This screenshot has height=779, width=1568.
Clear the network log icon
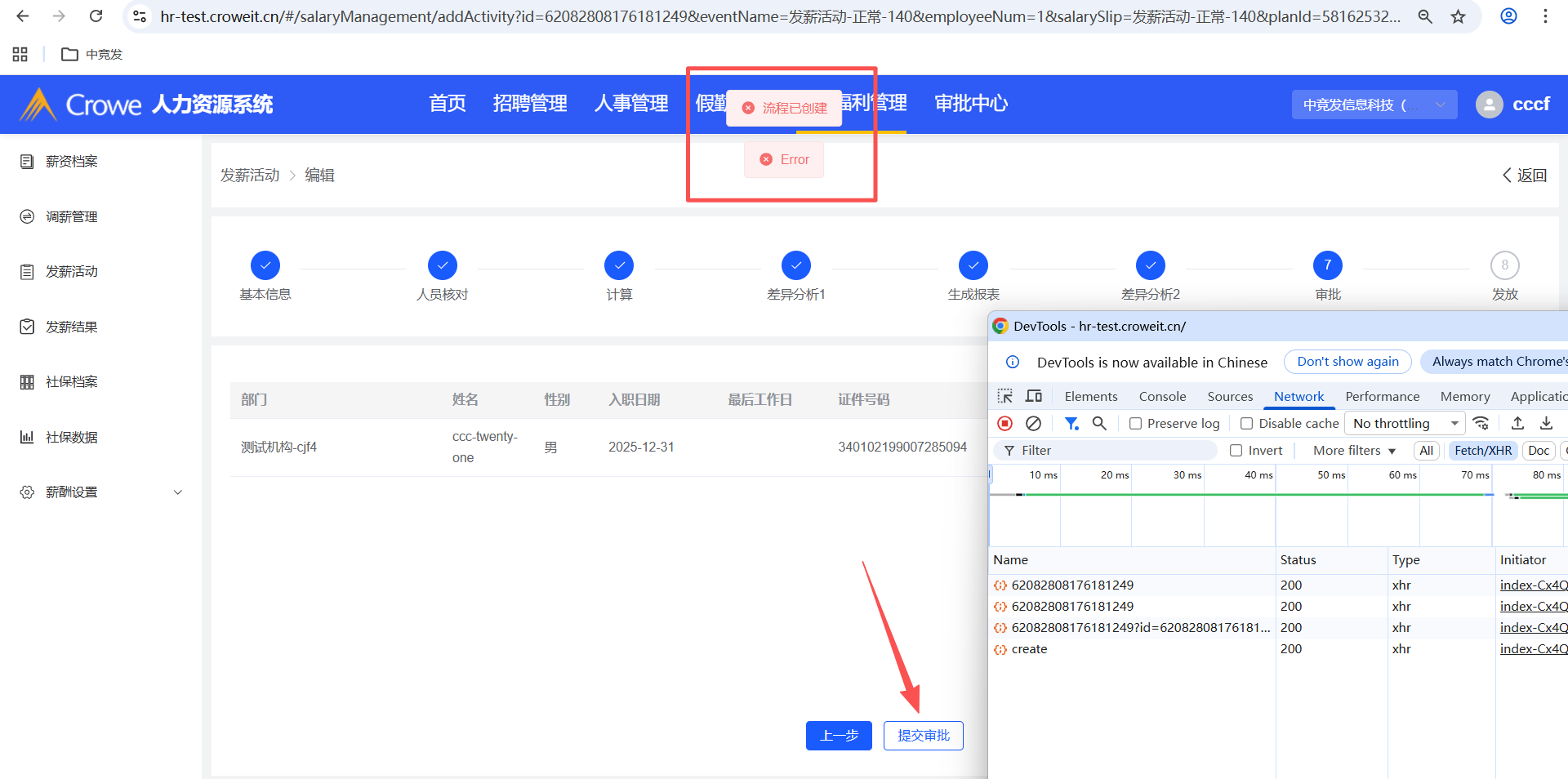1033,423
